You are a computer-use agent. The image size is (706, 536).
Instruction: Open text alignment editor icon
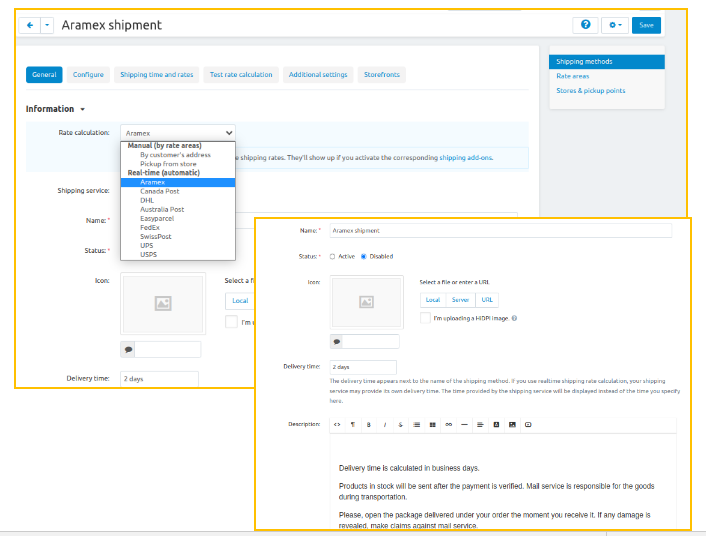pos(480,425)
